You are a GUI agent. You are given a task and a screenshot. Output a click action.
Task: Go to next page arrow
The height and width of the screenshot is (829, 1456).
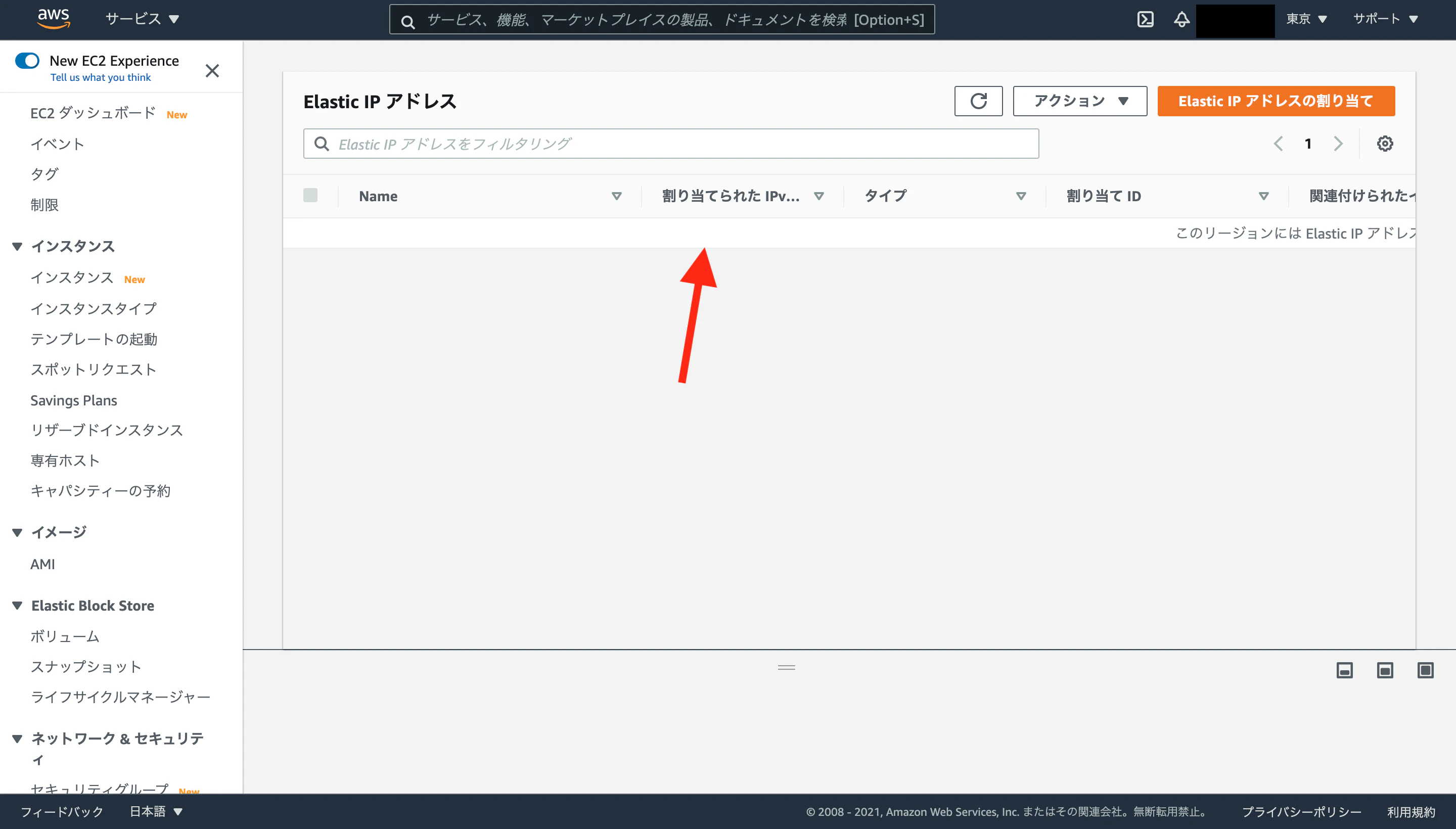tap(1338, 144)
